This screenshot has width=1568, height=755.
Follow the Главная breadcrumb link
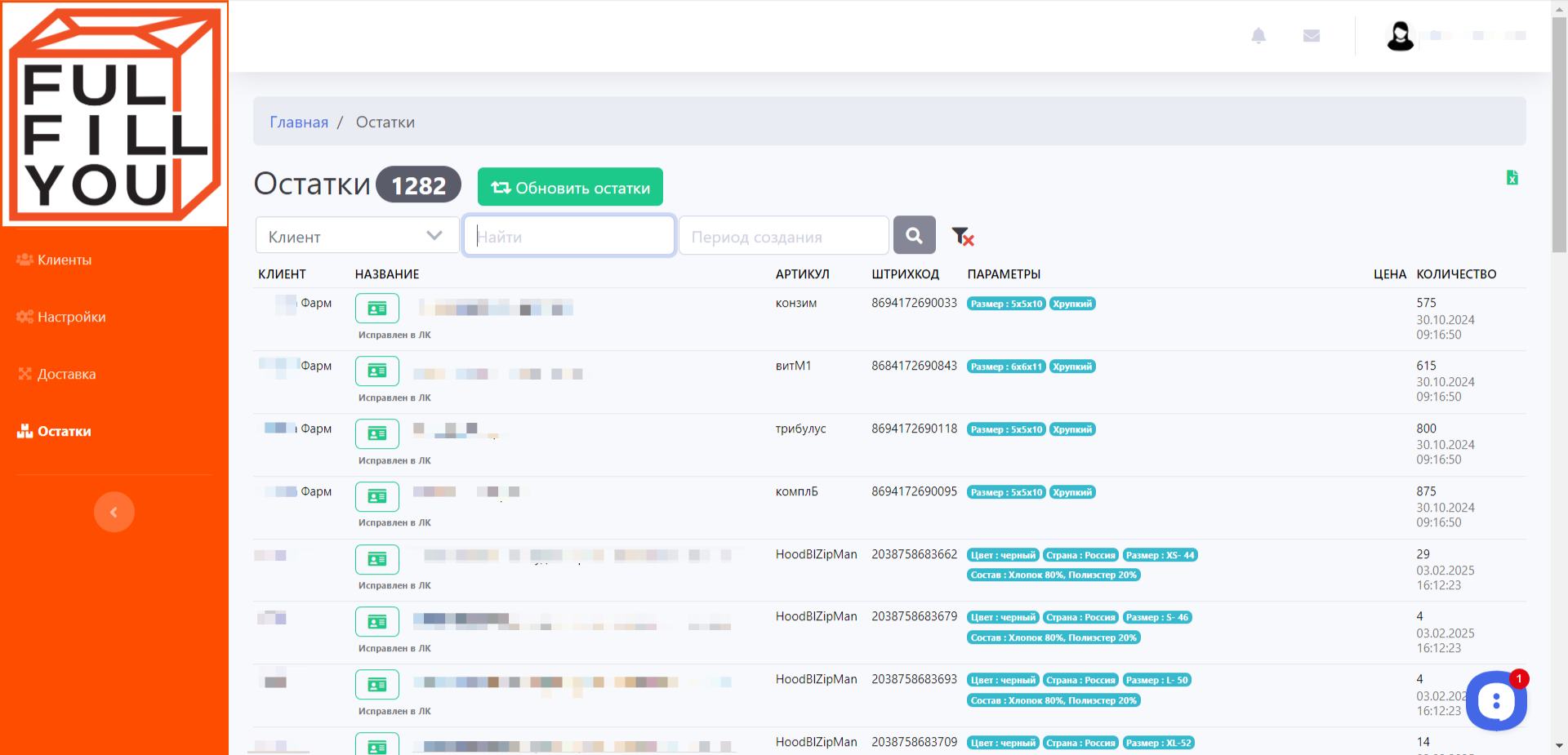(x=299, y=122)
